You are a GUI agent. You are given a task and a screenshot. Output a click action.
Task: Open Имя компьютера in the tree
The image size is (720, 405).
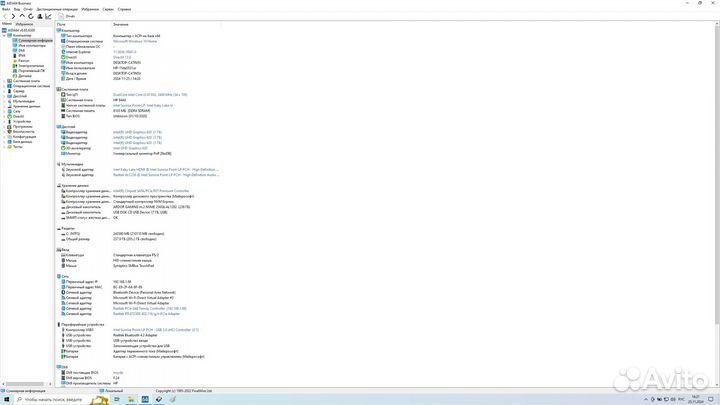30,45
